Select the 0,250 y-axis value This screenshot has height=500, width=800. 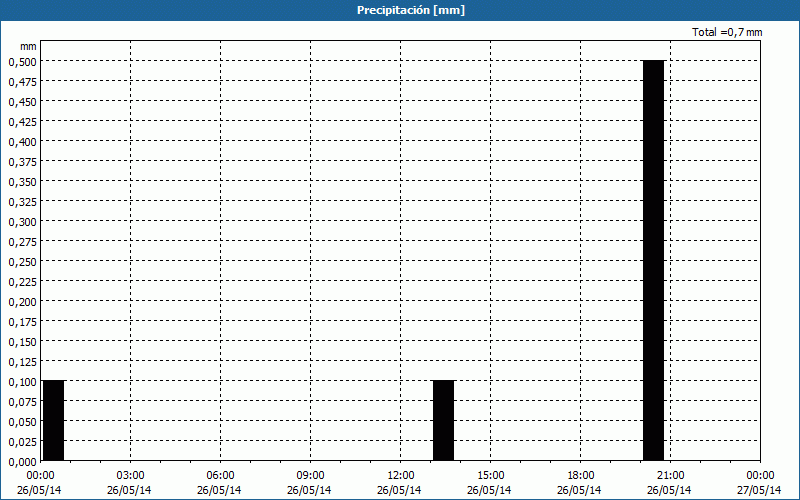click(22, 262)
